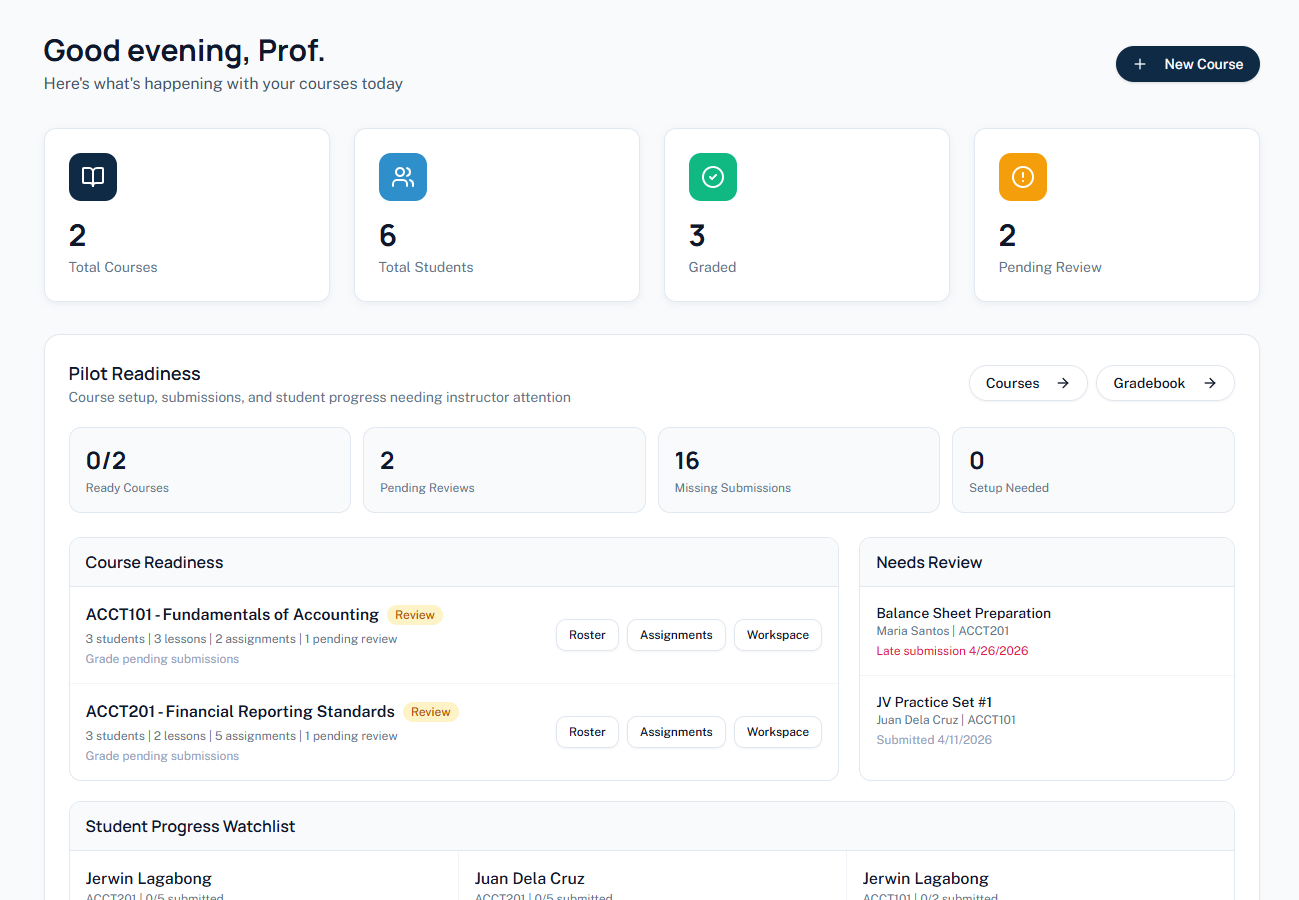Click the people icon above Total Students
The height and width of the screenshot is (900, 1299).
(x=403, y=177)
